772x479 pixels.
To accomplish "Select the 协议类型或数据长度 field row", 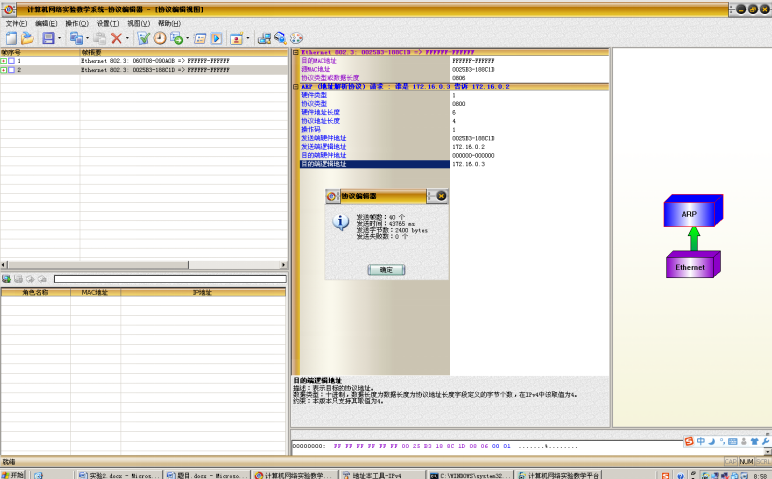I will pyautogui.click(x=454, y=78).
